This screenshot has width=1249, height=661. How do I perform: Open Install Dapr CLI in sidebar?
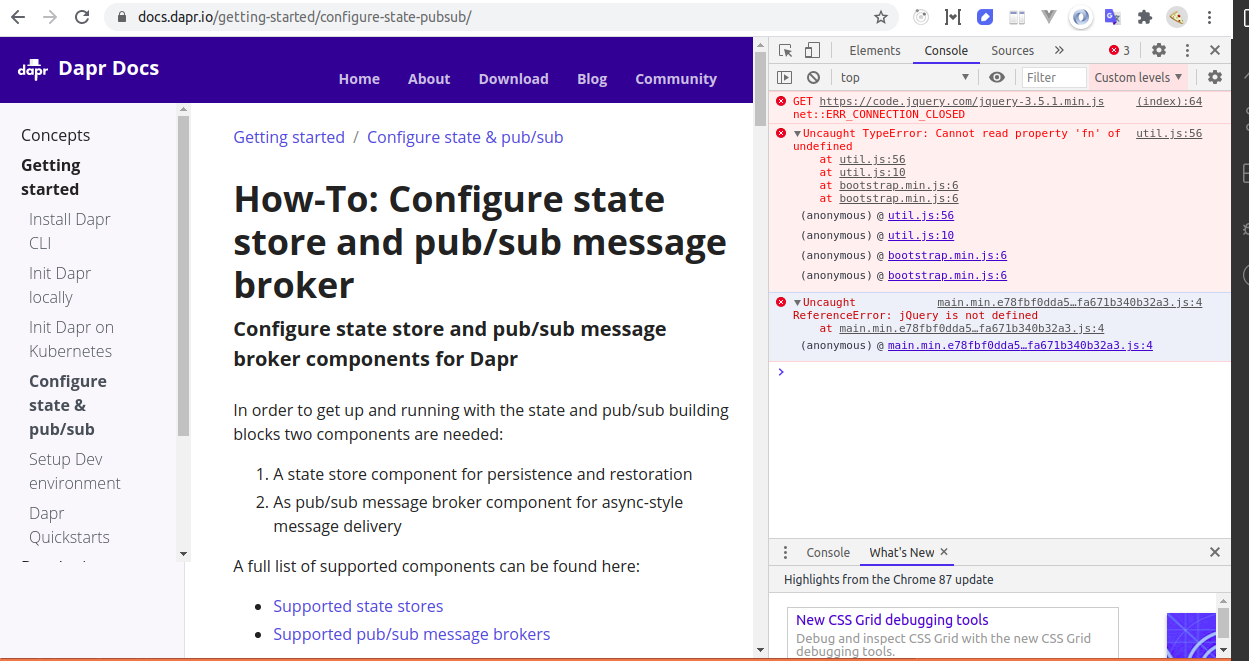coord(70,231)
